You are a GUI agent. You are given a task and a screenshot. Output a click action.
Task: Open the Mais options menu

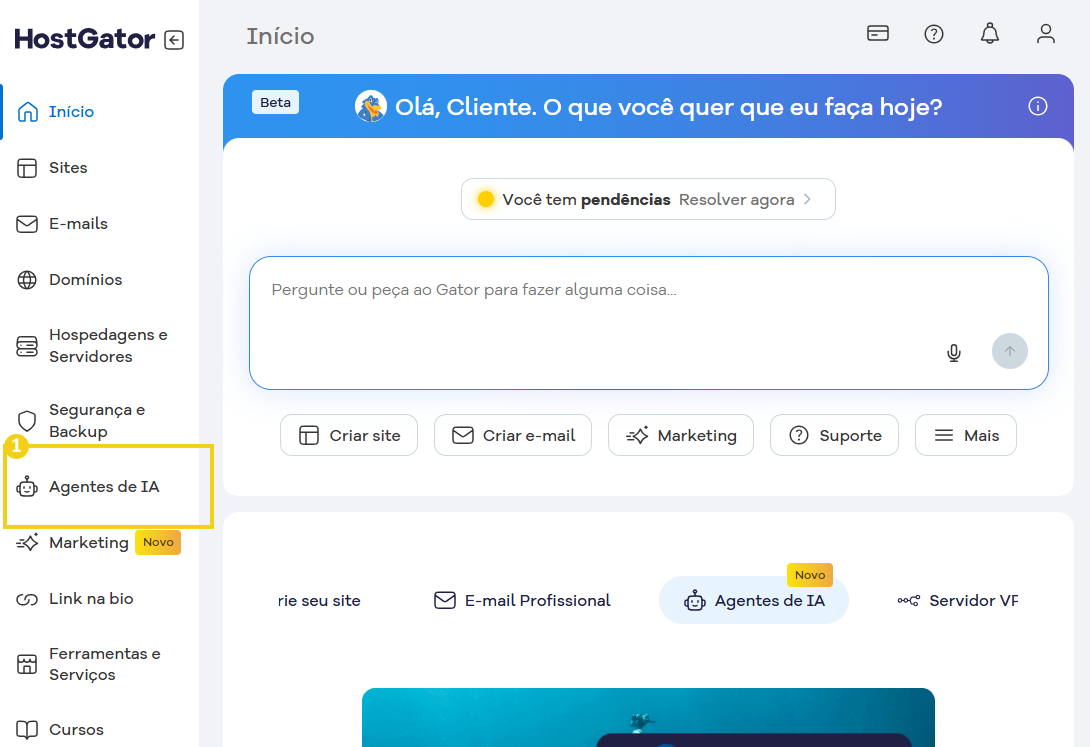tap(965, 435)
